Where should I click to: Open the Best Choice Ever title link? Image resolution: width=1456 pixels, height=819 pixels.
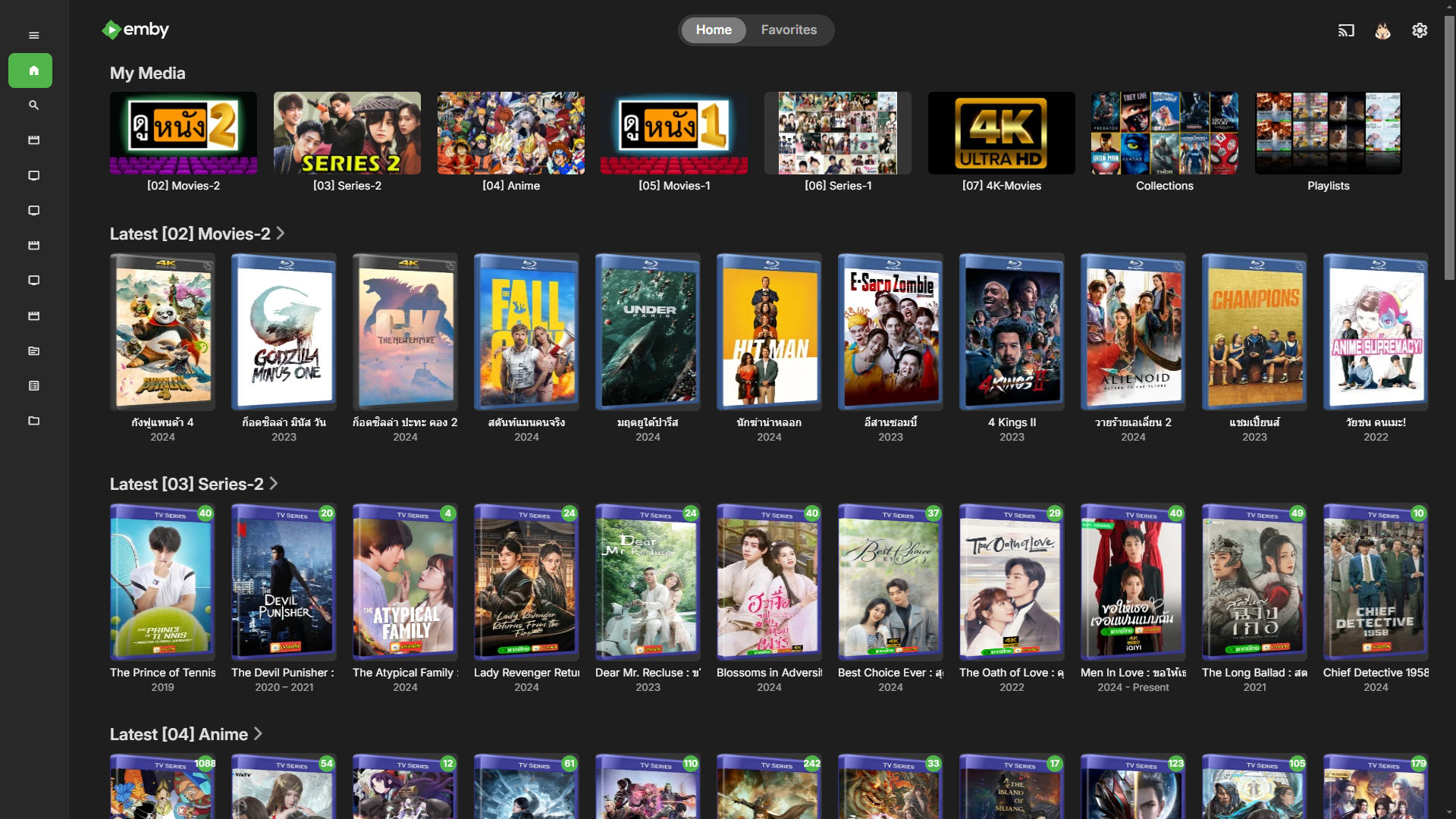click(890, 673)
